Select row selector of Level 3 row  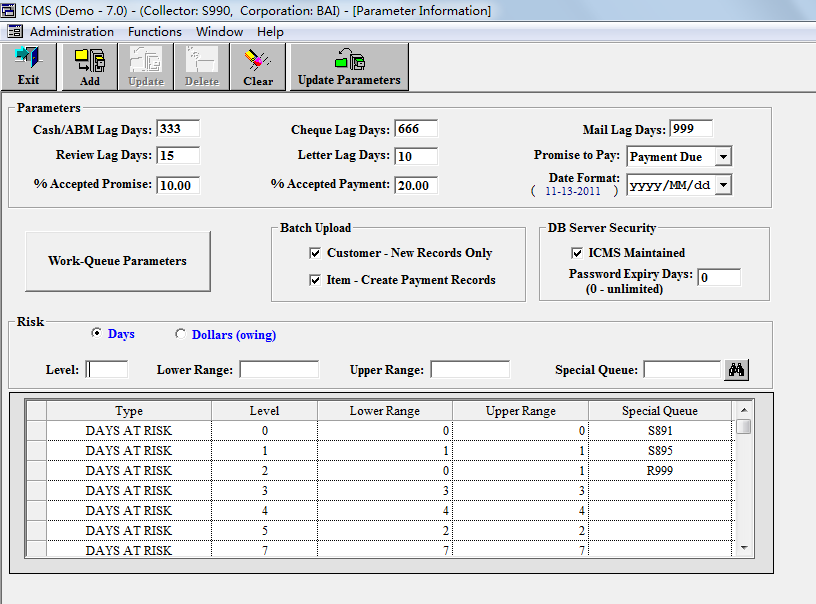[36, 491]
